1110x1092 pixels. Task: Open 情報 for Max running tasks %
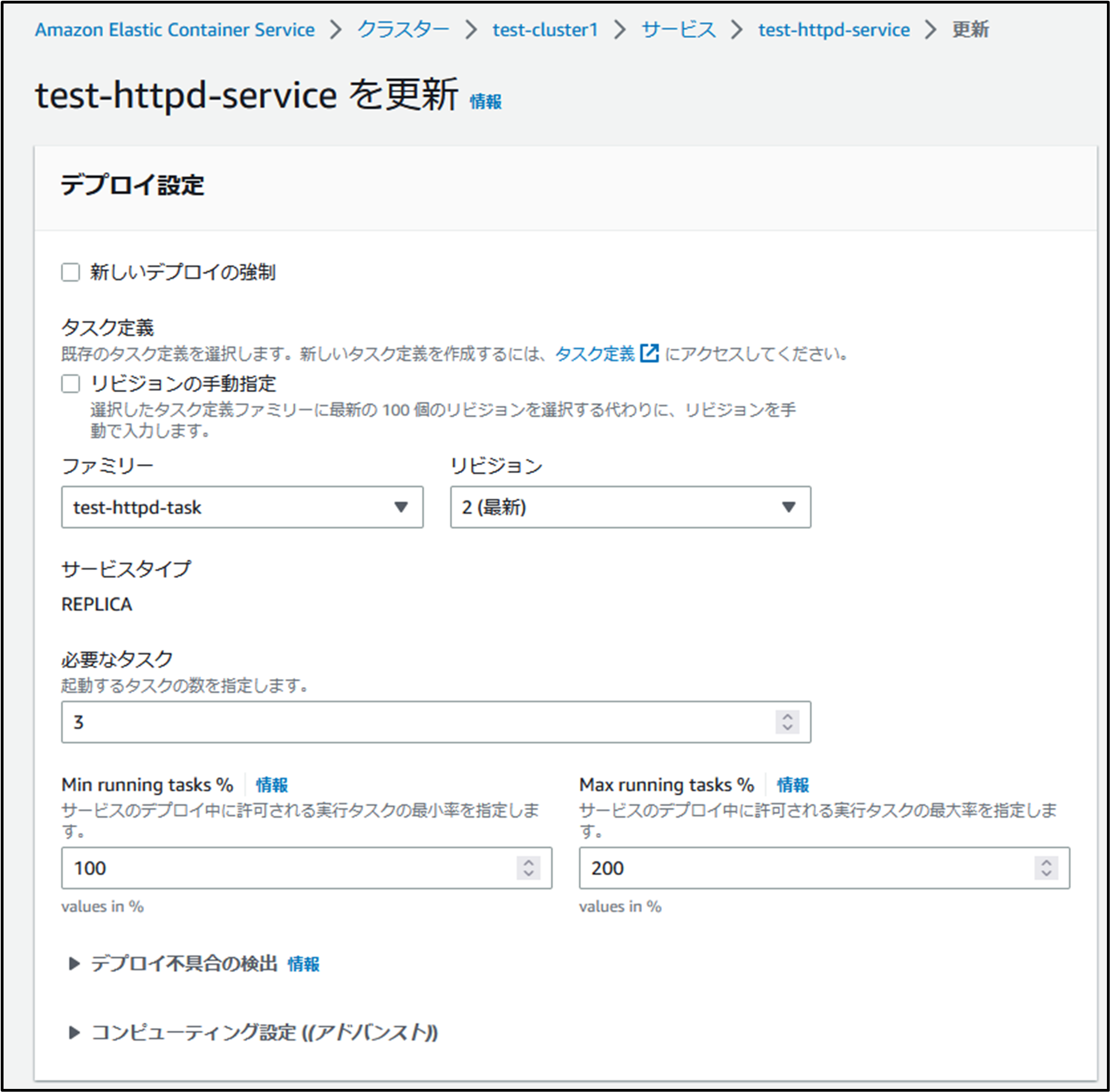[x=792, y=785]
